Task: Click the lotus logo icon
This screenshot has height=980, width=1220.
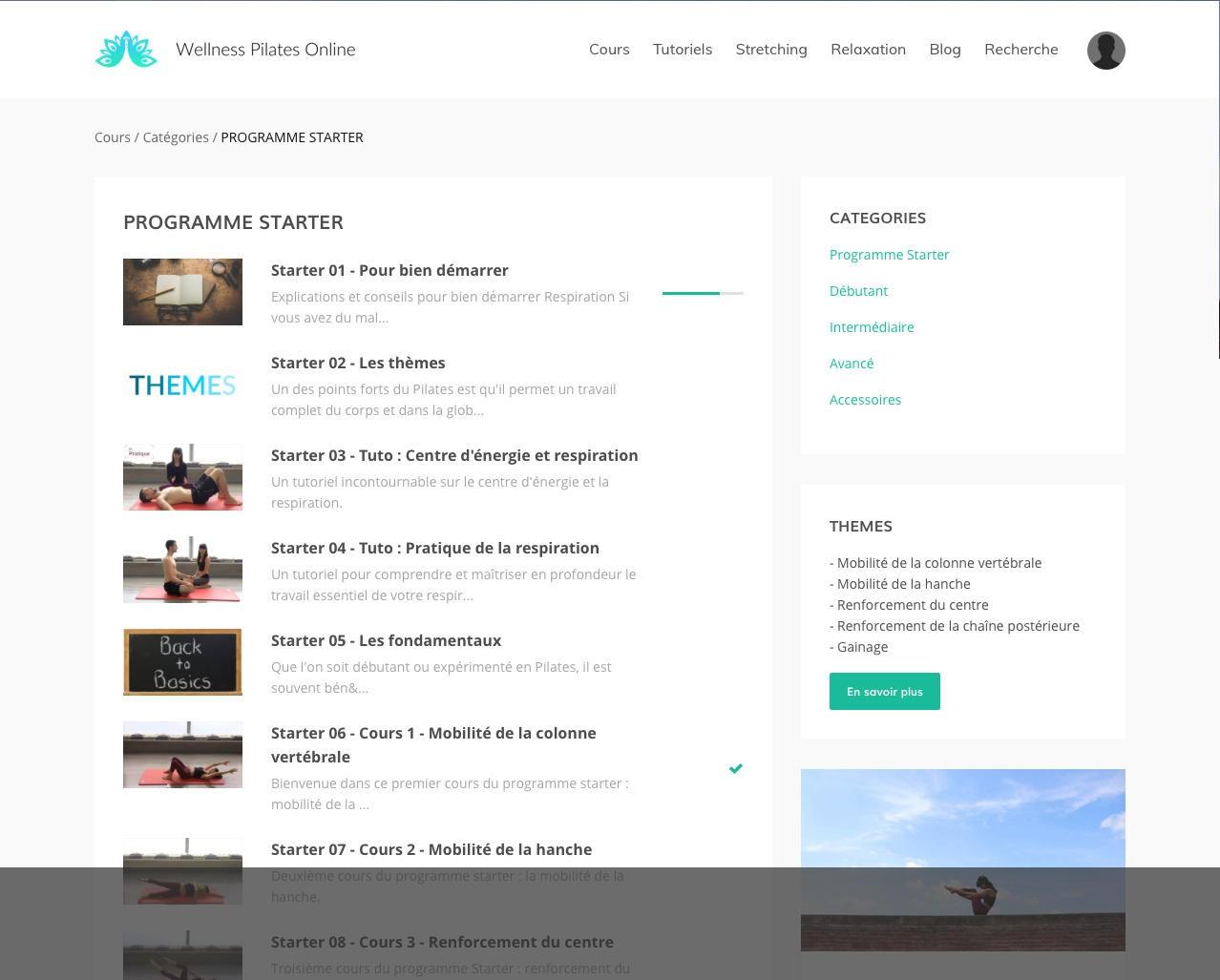Action: coord(126,50)
